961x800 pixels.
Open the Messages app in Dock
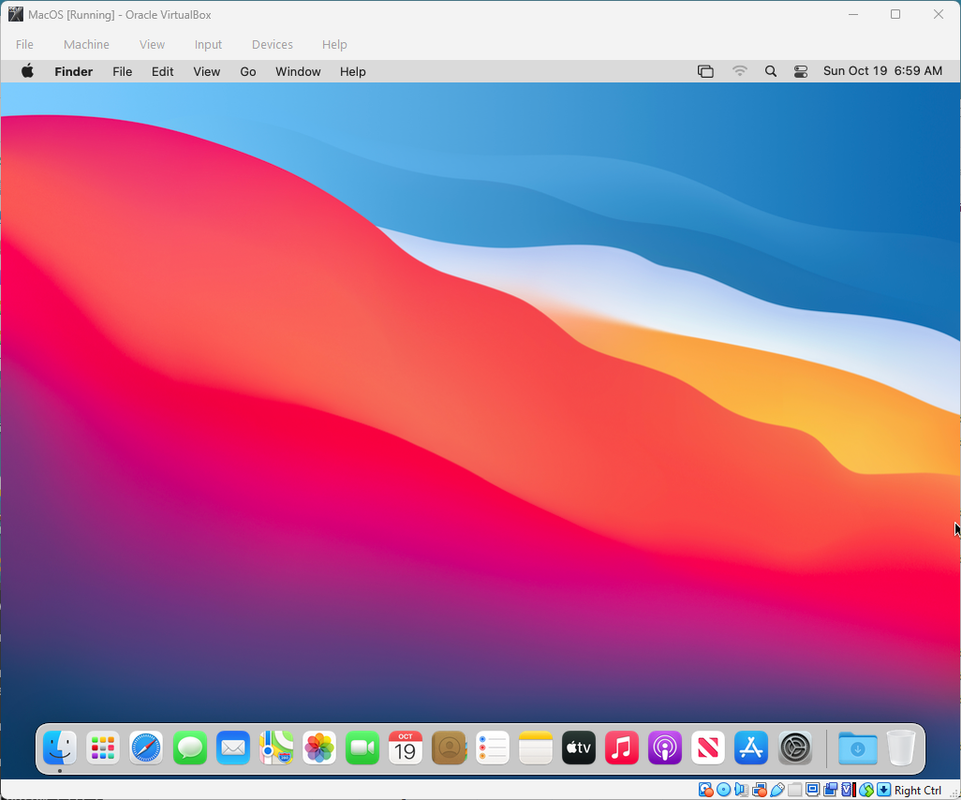pos(190,747)
